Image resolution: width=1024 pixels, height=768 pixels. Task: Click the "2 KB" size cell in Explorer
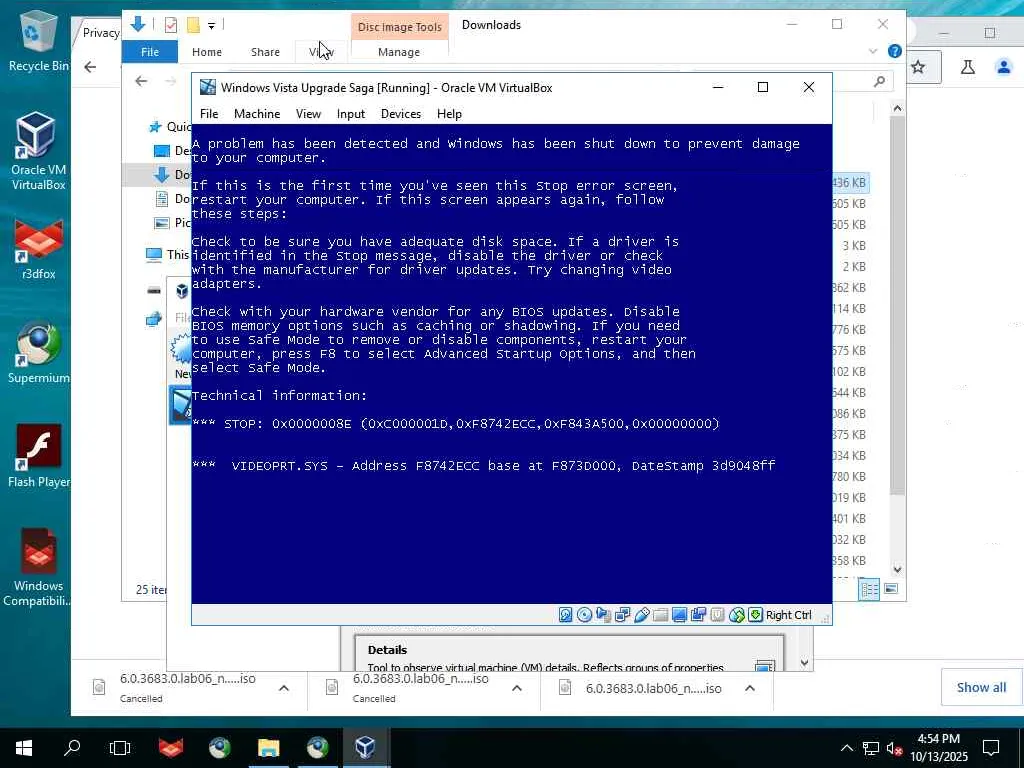point(854,266)
